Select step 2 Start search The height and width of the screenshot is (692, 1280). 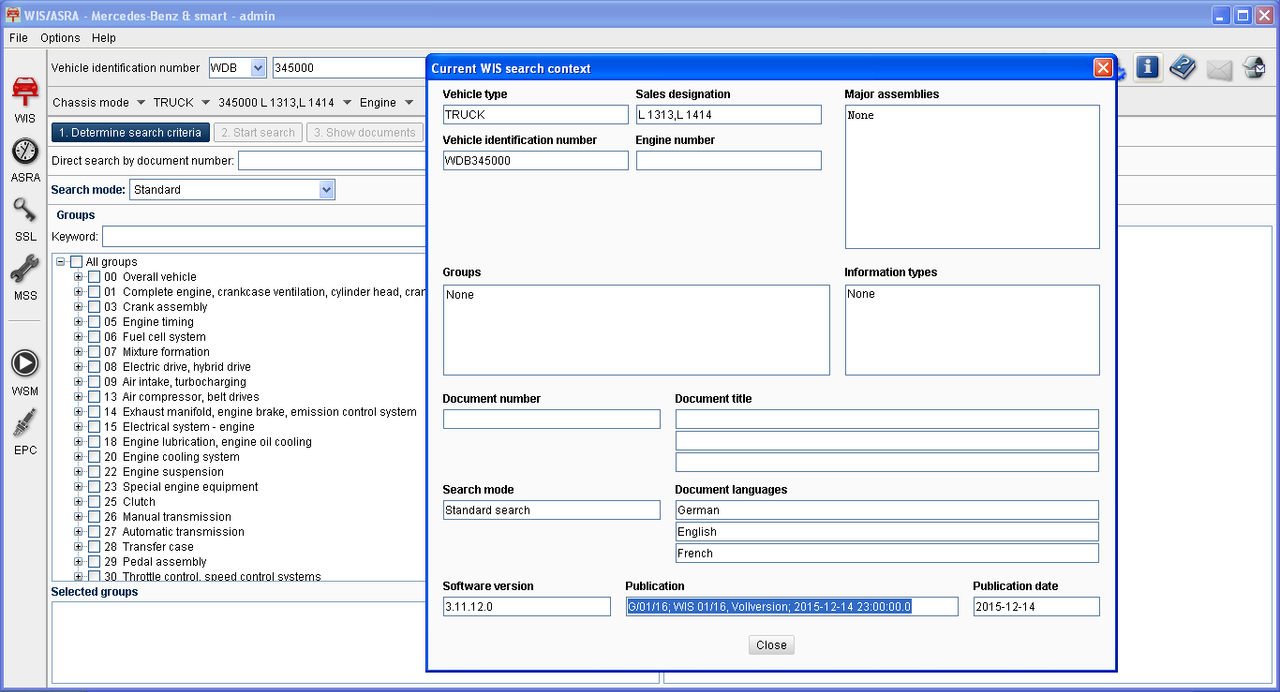pos(258,132)
